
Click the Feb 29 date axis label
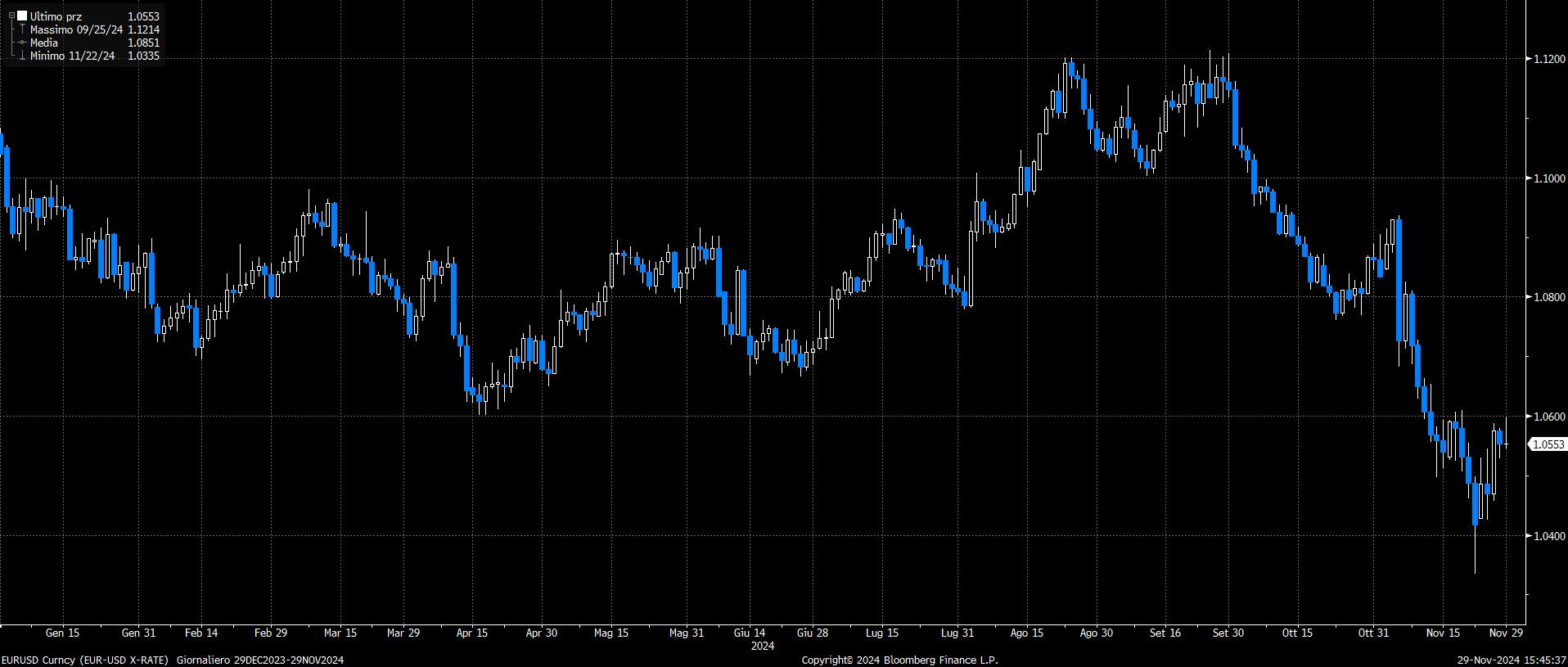pos(271,633)
